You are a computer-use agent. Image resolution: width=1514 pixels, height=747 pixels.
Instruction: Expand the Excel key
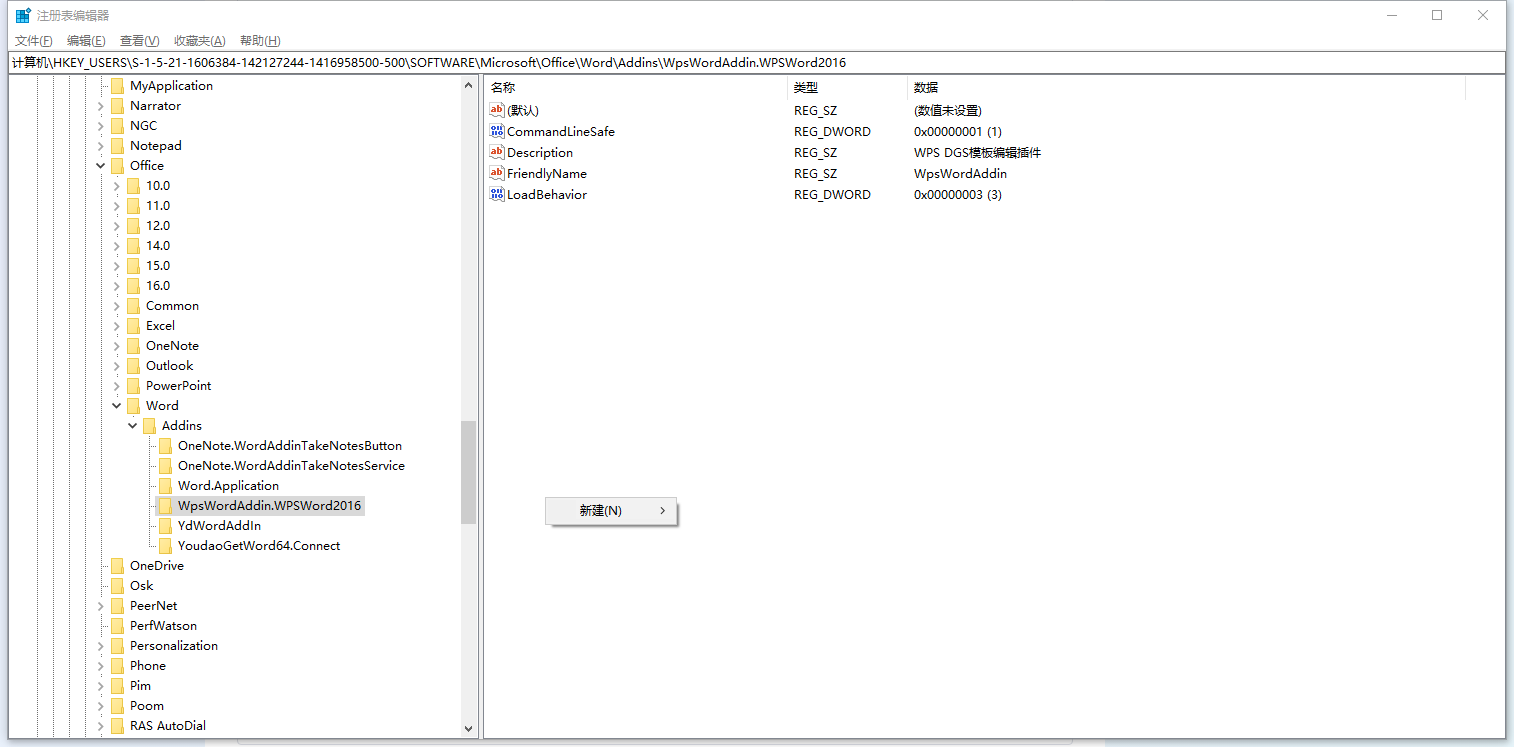117,326
